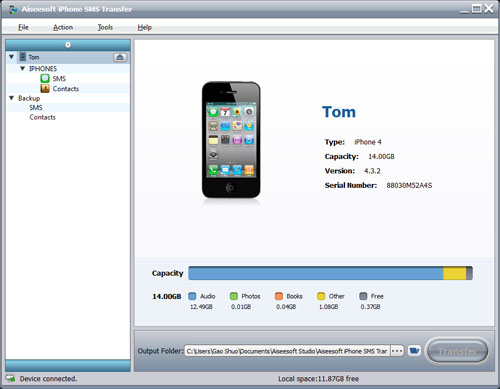The height and width of the screenshot is (389, 500).
Task: Collapse the IPHONES tree node
Action: (x=23, y=68)
